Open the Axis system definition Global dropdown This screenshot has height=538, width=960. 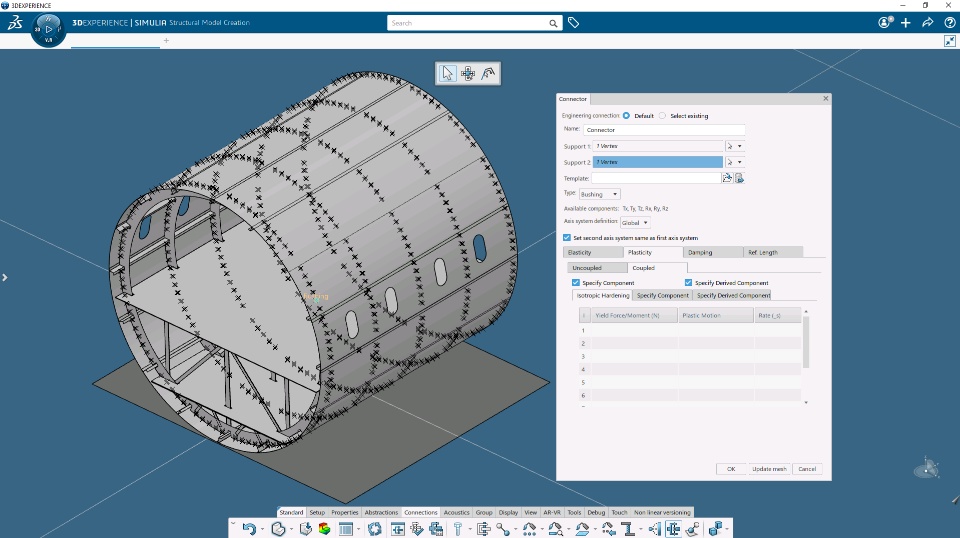pos(635,223)
